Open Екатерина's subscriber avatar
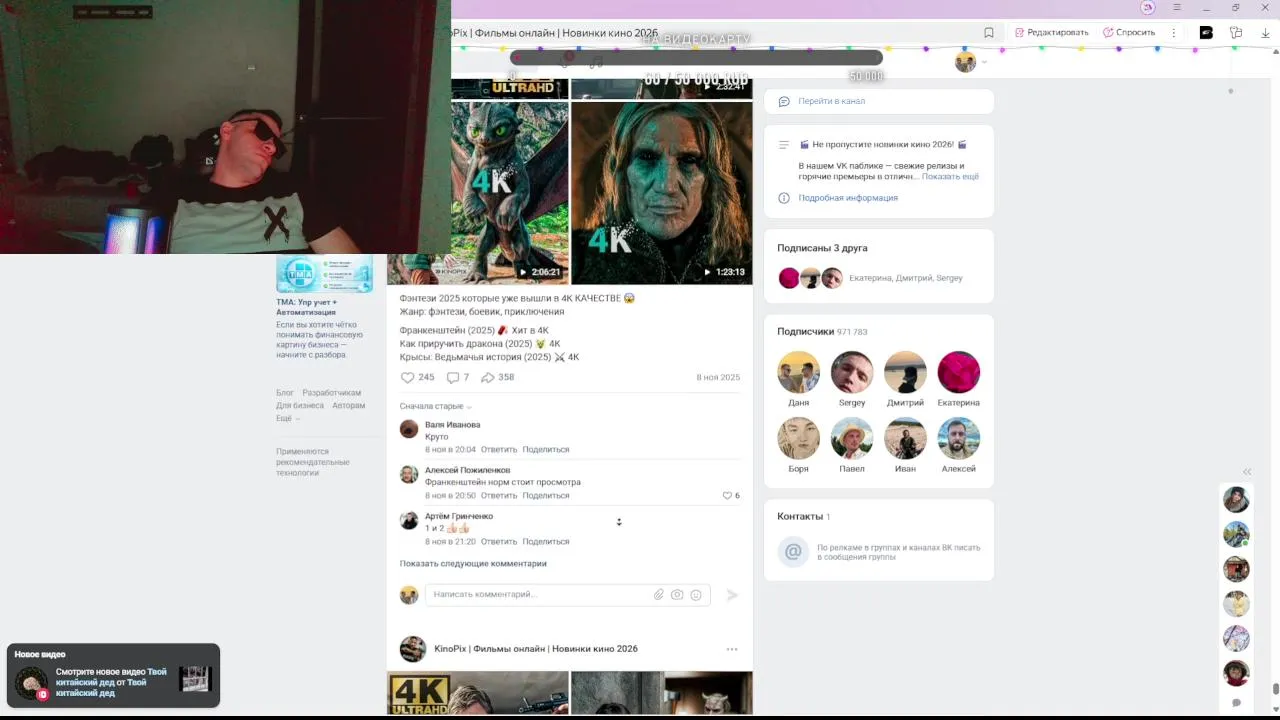Image resolution: width=1280 pixels, height=720 pixels. coord(958,372)
